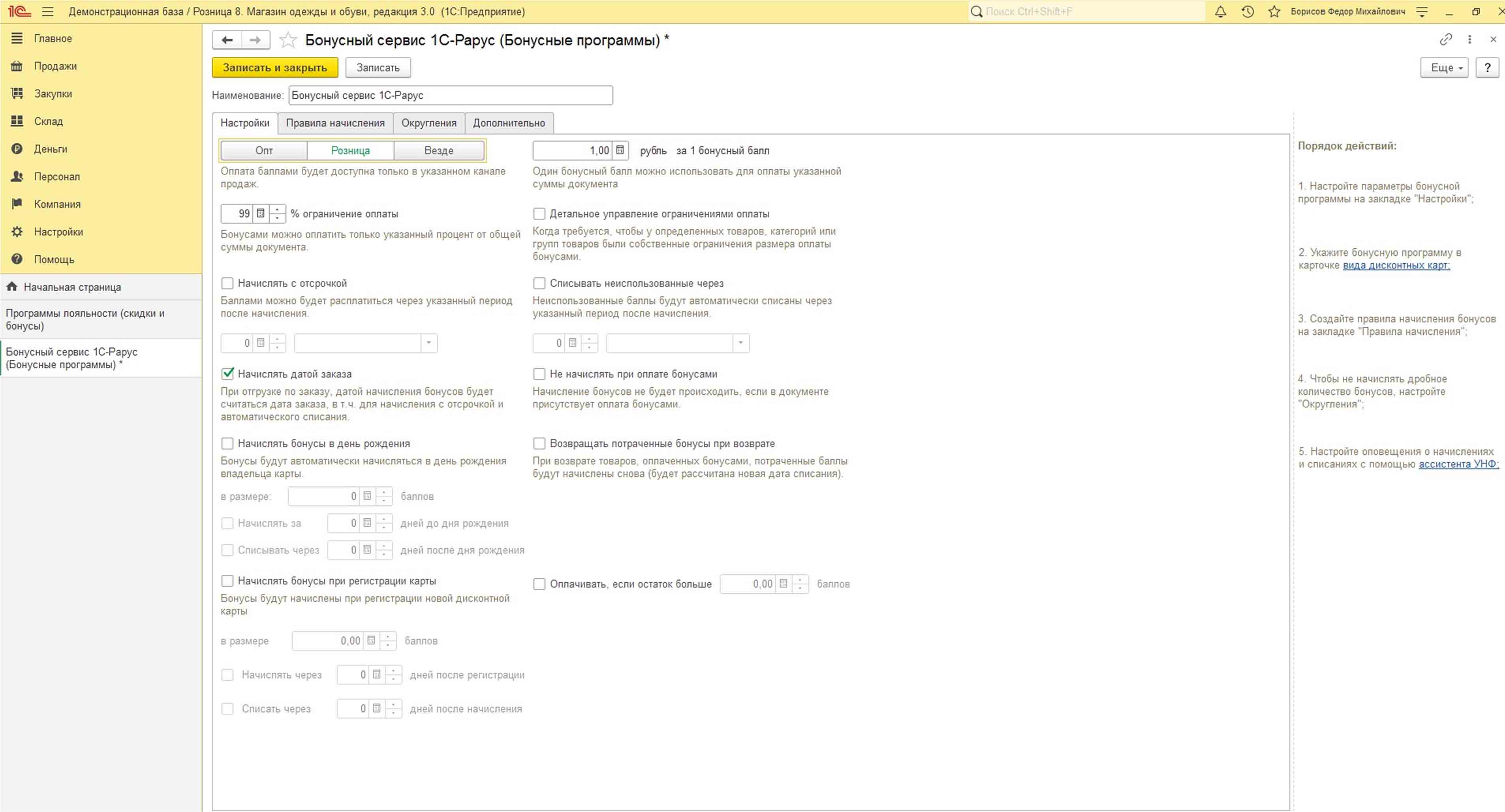Open service settings icon next to username
The width and height of the screenshot is (1505, 812).
pos(1422,12)
